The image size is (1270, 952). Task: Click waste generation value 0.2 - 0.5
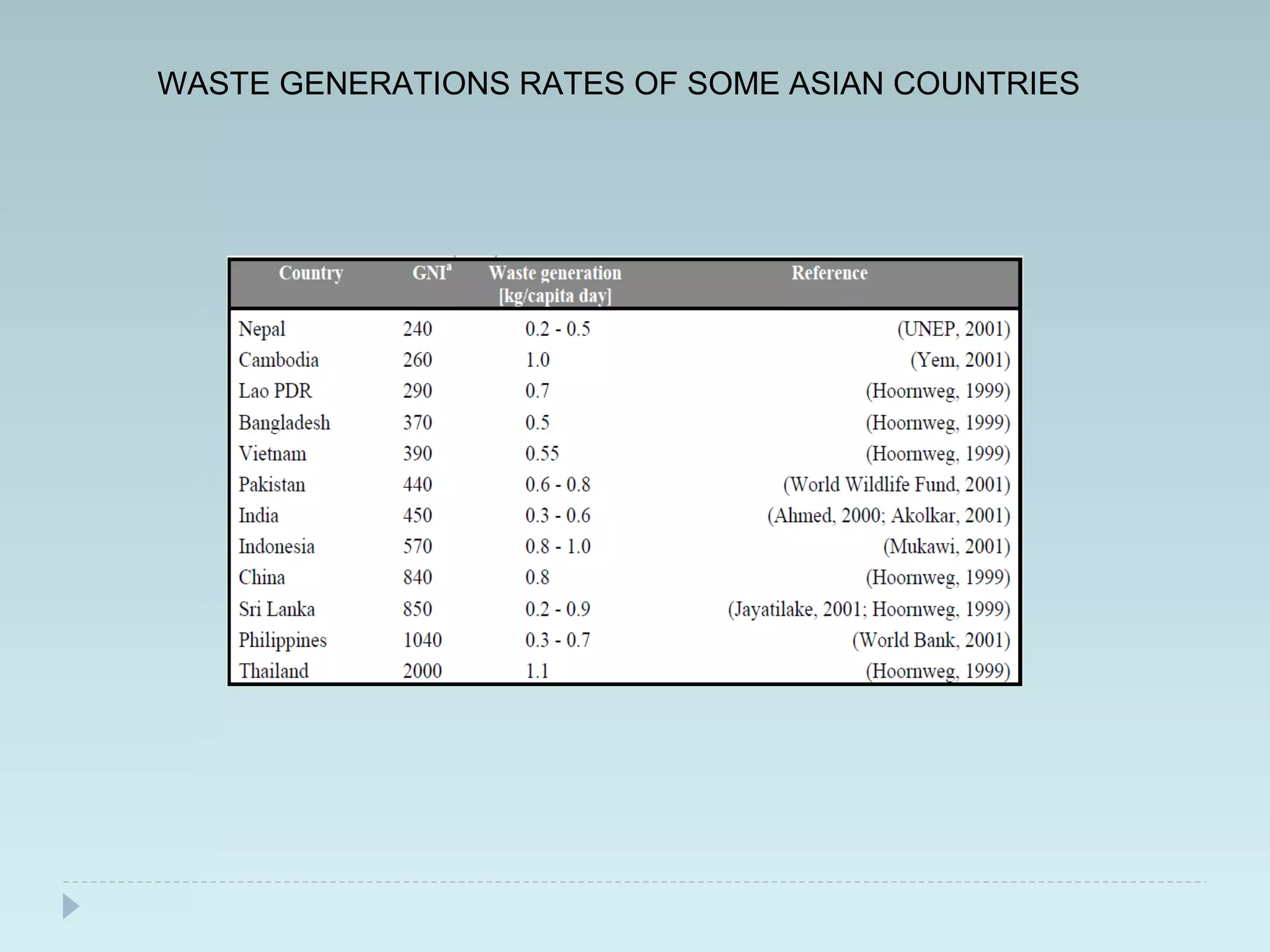[557, 329]
